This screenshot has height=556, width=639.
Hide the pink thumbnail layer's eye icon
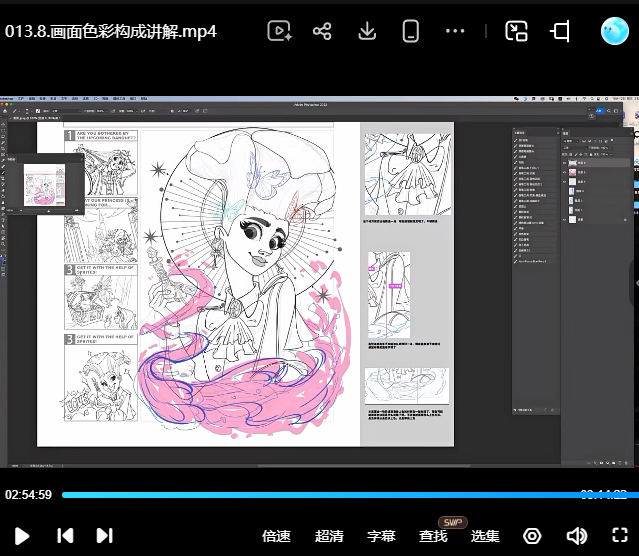click(x=564, y=172)
